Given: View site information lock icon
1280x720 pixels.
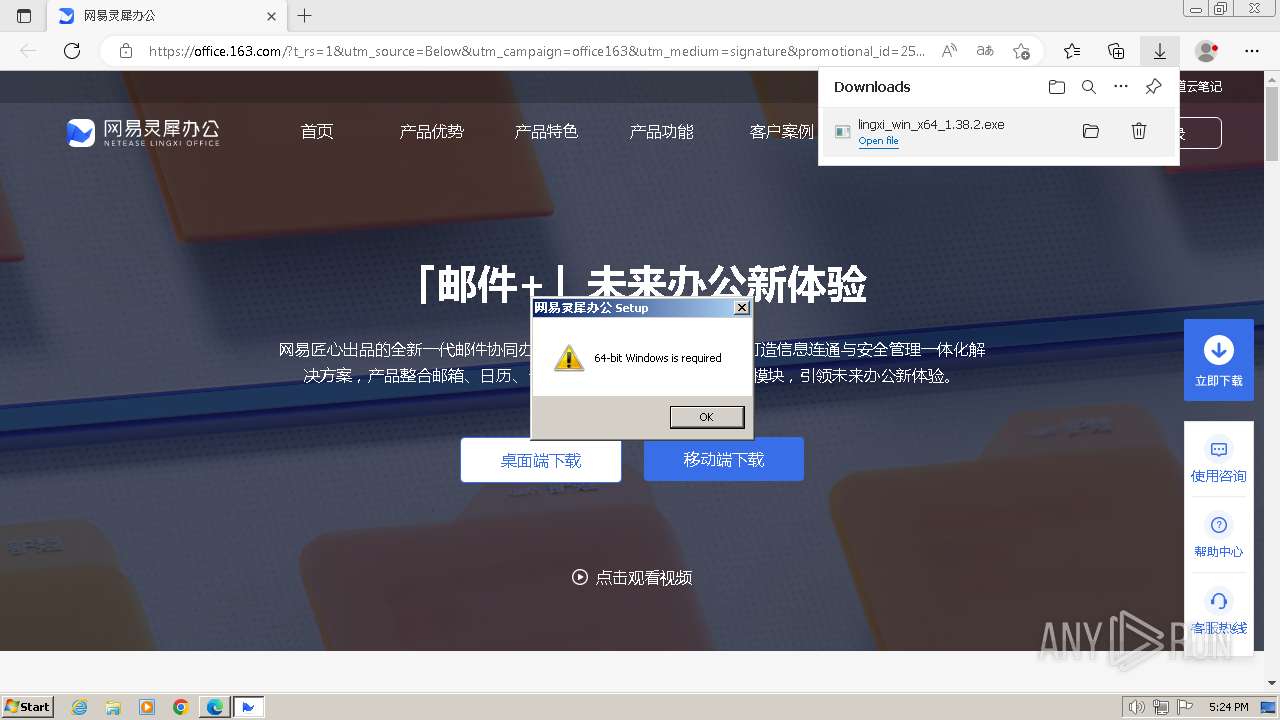Looking at the screenshot, I should tap(125, 51).
